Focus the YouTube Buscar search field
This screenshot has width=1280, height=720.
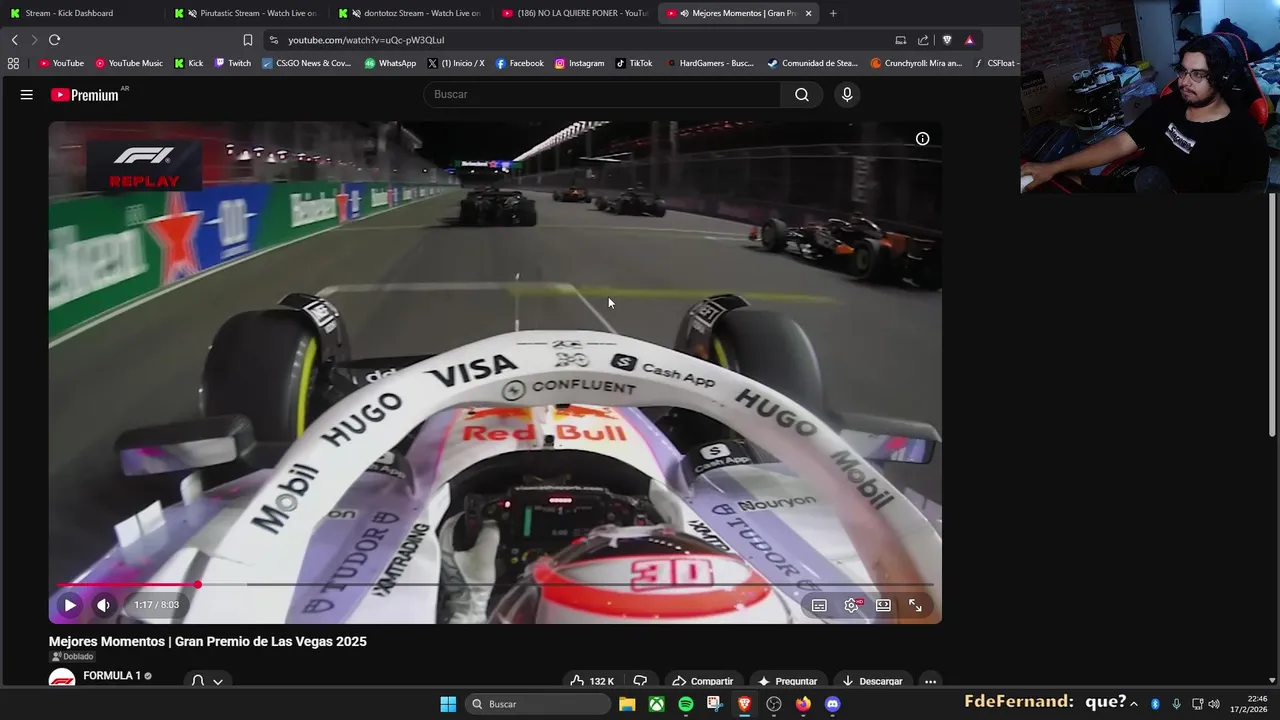coord(602,94)
